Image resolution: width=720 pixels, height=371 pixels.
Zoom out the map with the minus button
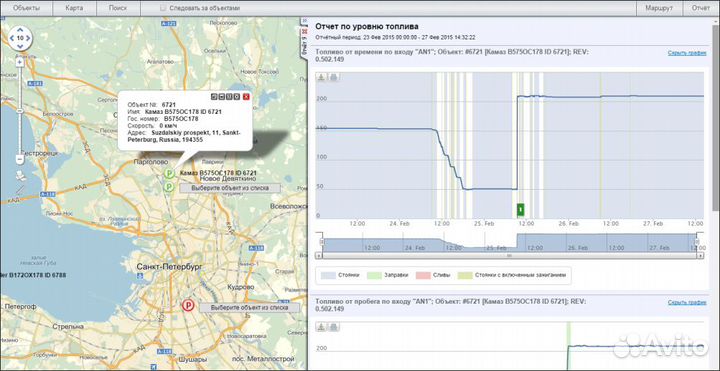[20, 160]
